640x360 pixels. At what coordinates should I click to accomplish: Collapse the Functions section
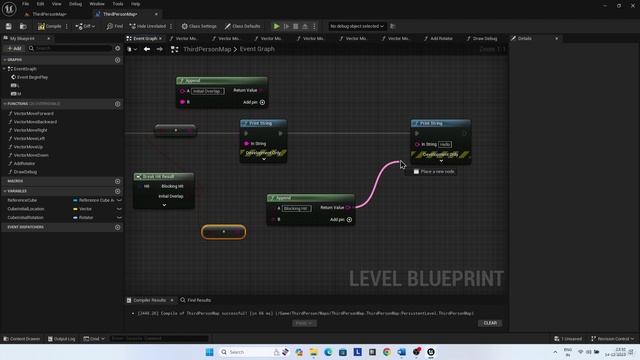[x=5, y=104]
